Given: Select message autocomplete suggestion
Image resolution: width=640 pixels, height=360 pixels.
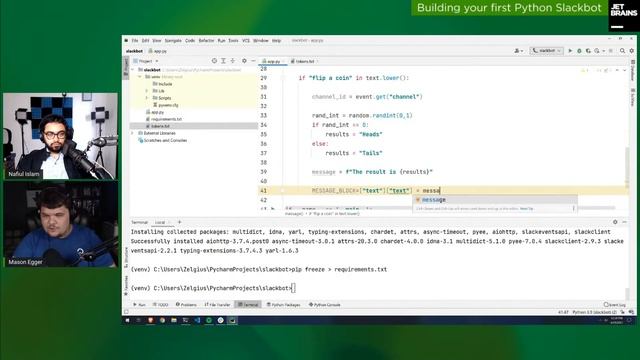Looking at the screenshot, I should click(x=495, y=200).
